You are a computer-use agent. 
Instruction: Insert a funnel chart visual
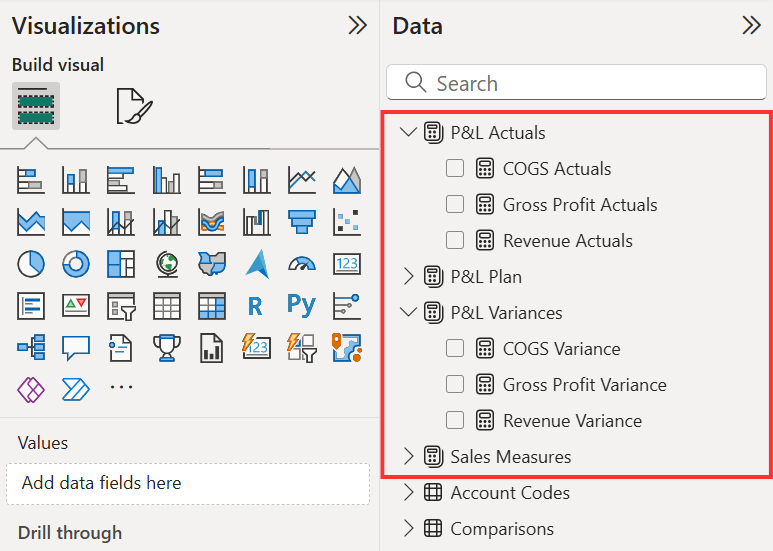point(301,221)
